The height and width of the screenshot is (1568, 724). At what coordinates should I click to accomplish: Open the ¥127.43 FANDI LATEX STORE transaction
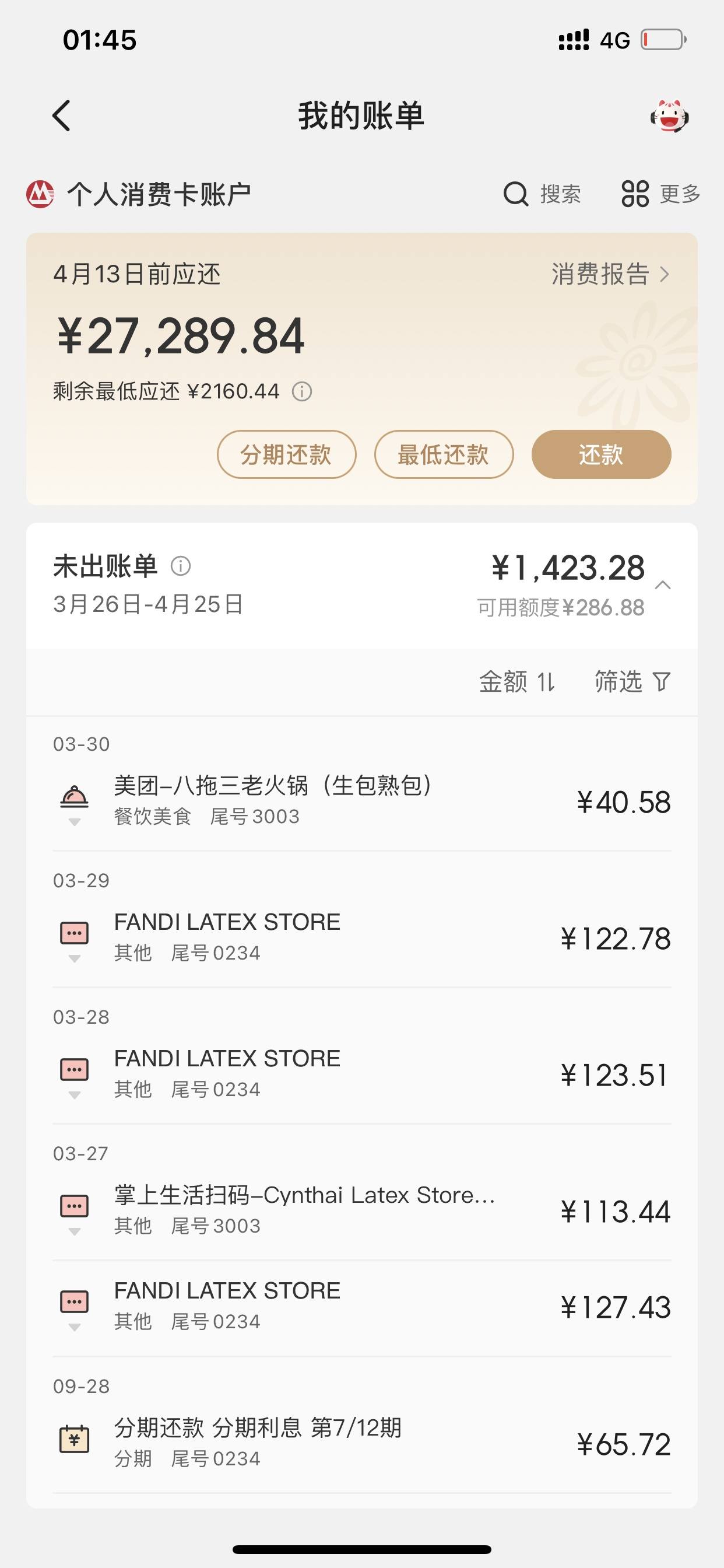362,1306
